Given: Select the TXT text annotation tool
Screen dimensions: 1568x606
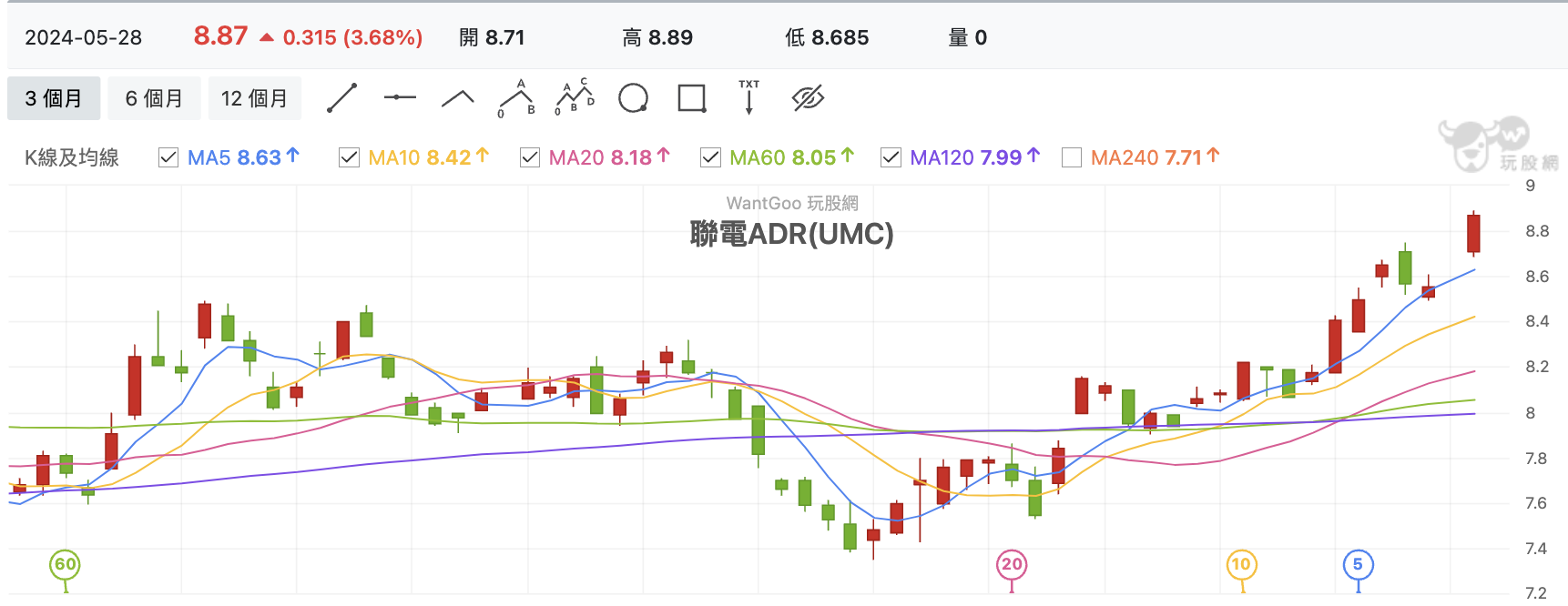Looking at the screenshot, I should tap(749, 97).
